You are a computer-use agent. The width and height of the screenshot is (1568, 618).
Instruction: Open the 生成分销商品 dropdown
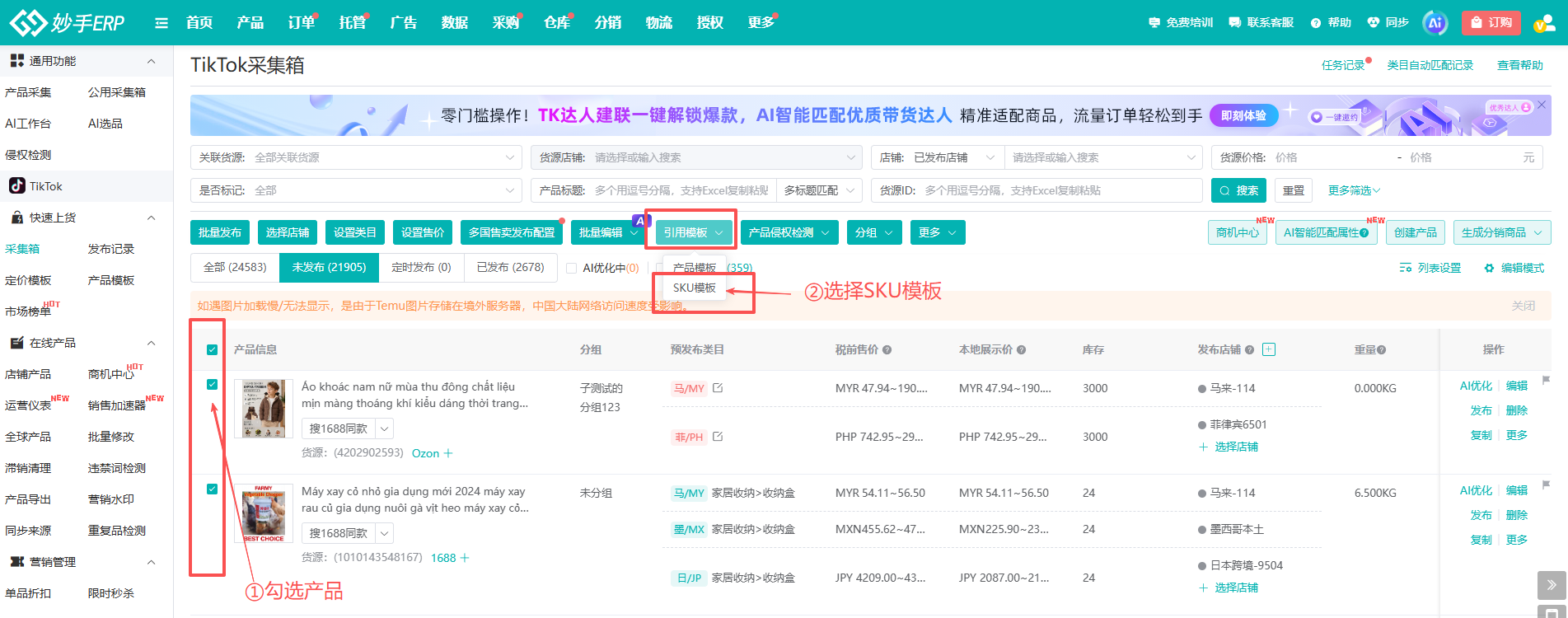(x=1502, y=232)
